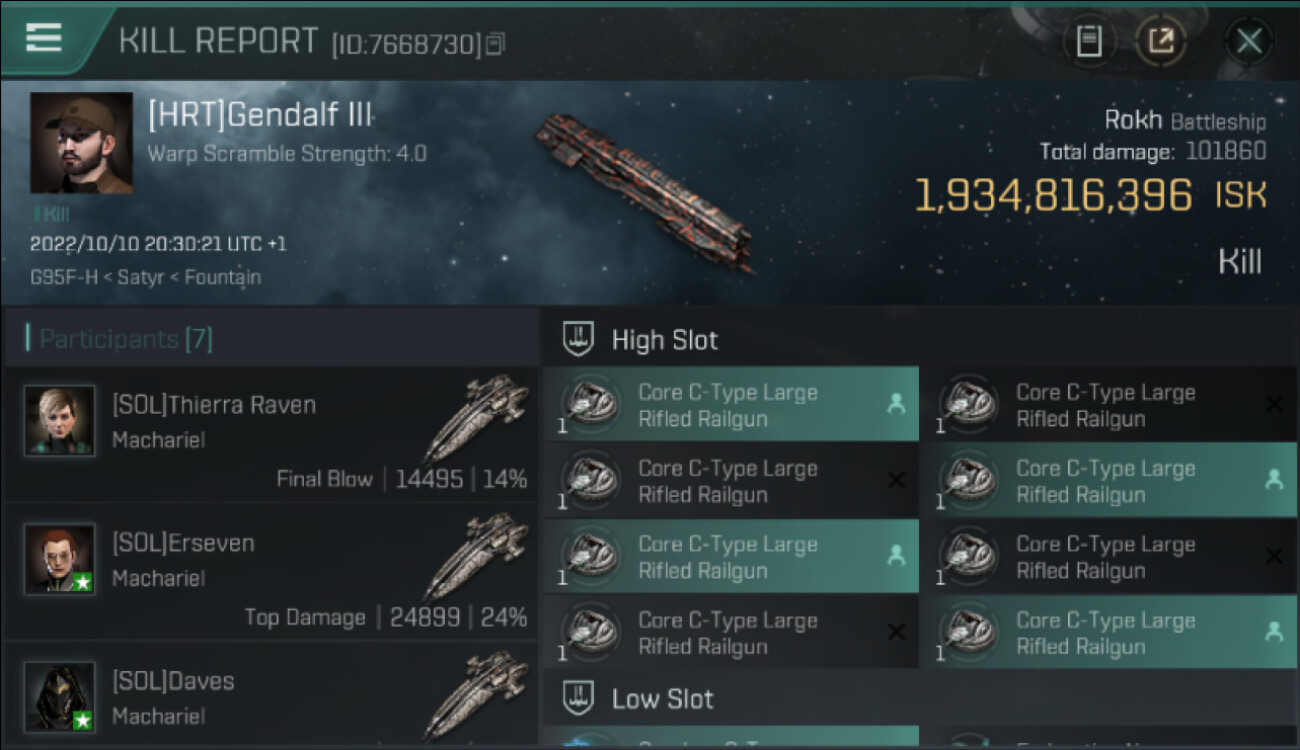Open Thierra Raven's pilot portrait
Viewport: 1300px width, 750px height.
click(60, 421)
